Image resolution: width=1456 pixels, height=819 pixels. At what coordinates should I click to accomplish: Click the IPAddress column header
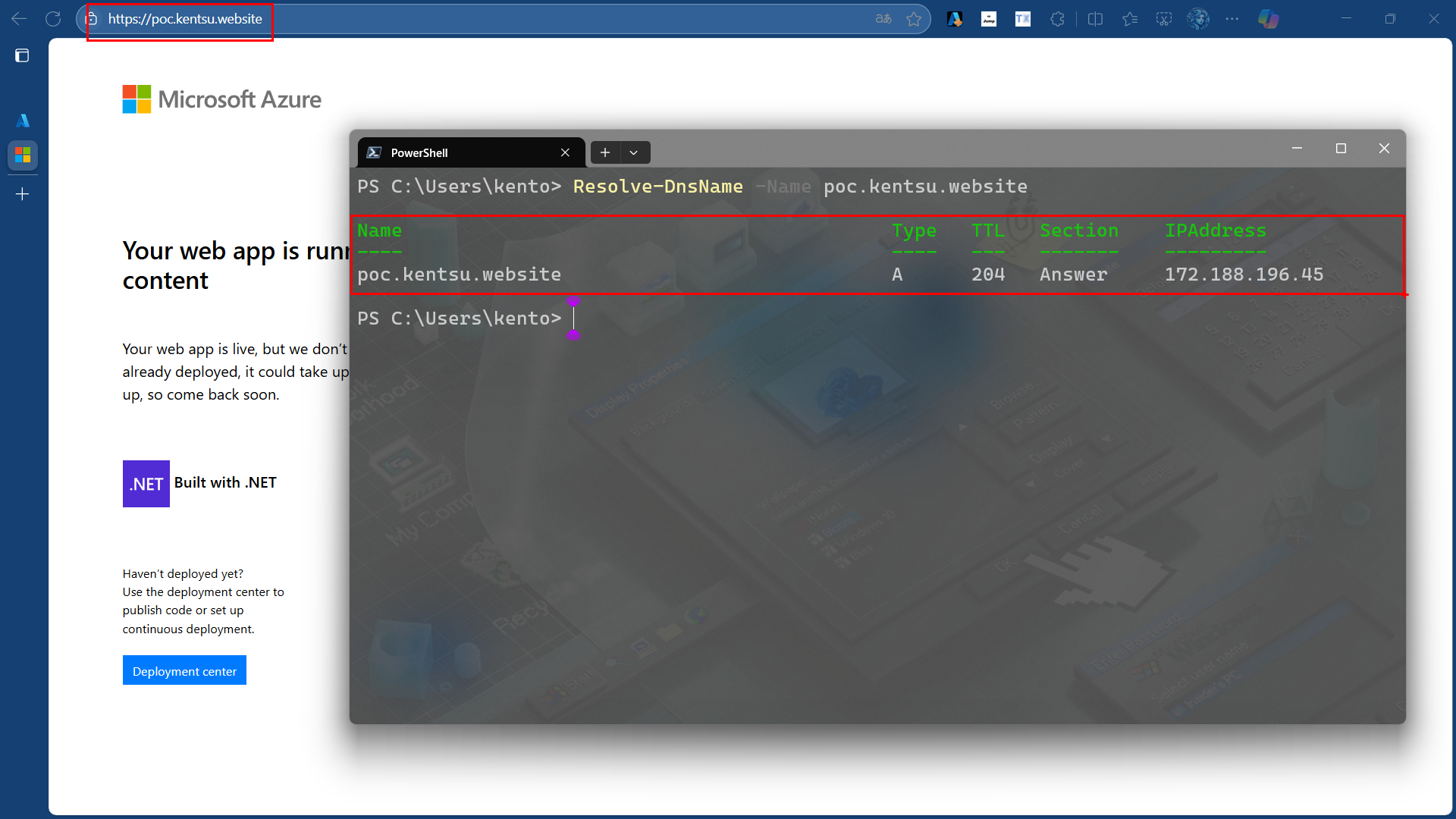coord(1216,231)
